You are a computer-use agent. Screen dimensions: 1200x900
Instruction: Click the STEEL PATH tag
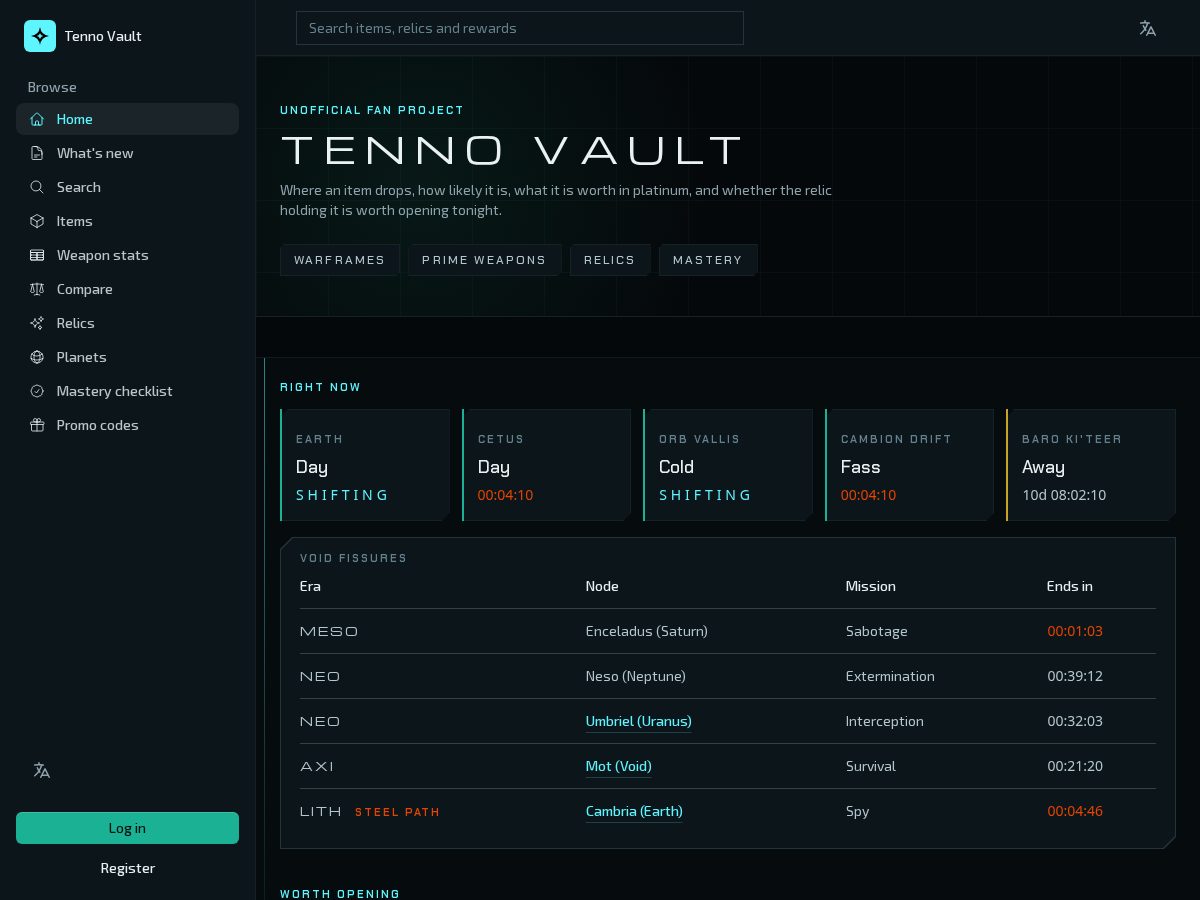pyautogui.click(x=397, y=812)
